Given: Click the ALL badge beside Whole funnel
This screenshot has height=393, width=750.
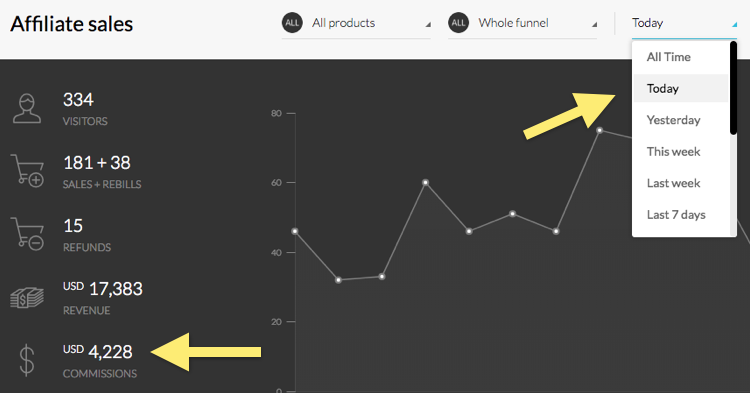Looking at the screenshot, I should 458,23.
